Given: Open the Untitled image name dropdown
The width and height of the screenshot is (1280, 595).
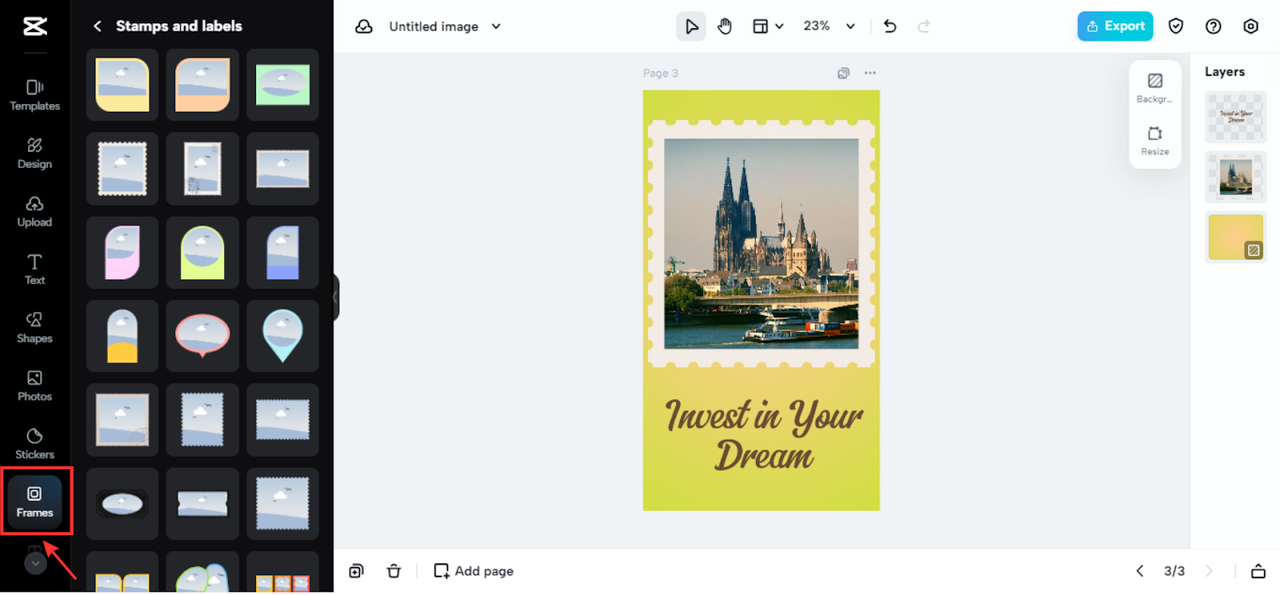Looking at the screenshot, I should coord(444,27).
